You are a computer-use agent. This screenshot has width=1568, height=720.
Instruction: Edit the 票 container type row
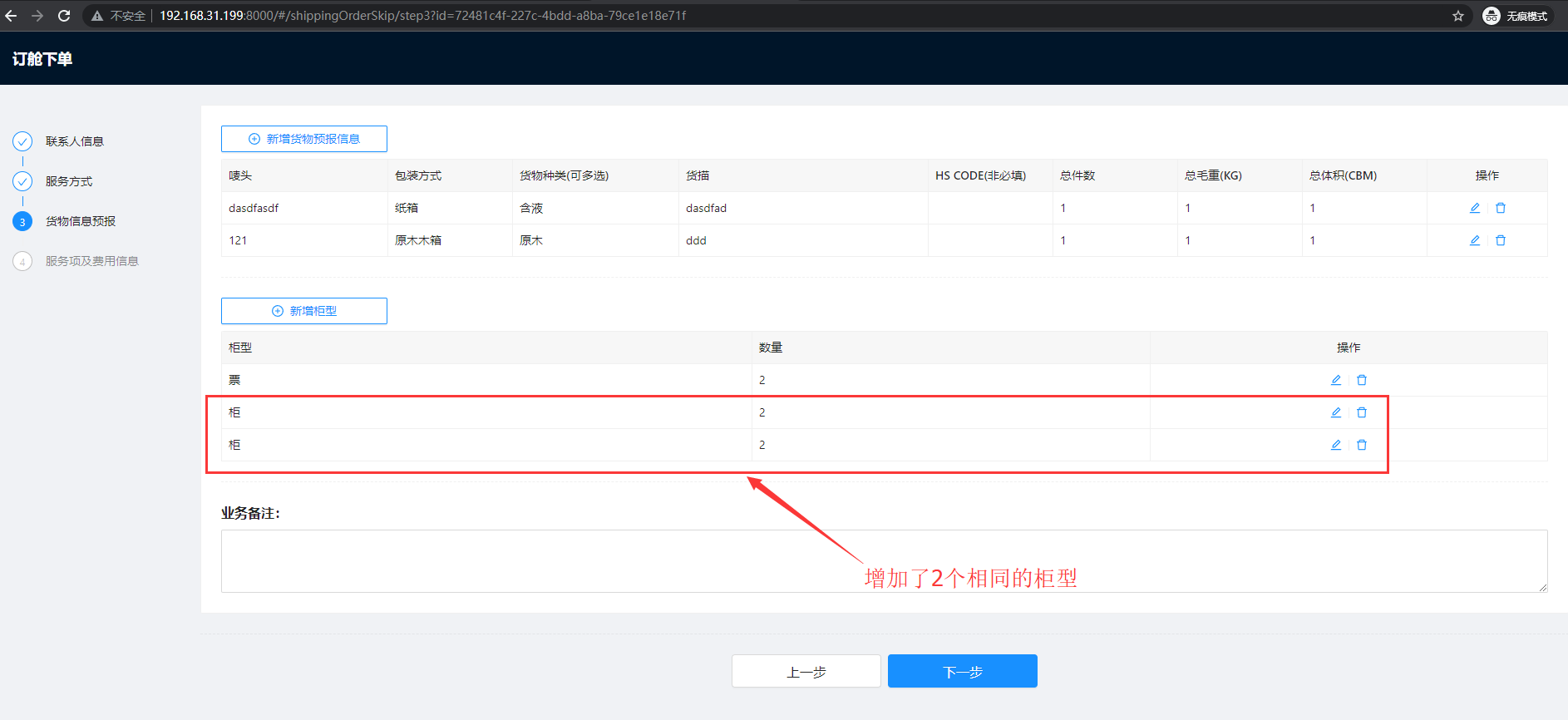pyautogui.click(x=1335, y=380)
